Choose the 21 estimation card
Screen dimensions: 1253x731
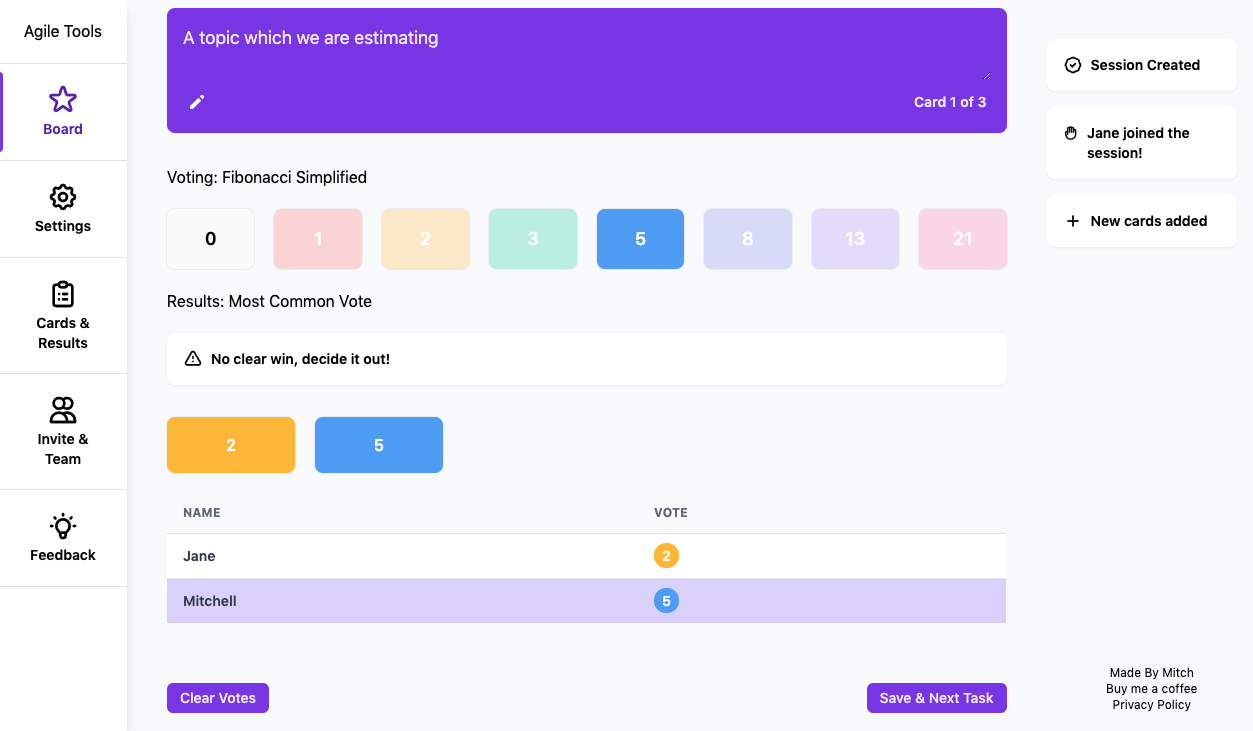point(962,238)
